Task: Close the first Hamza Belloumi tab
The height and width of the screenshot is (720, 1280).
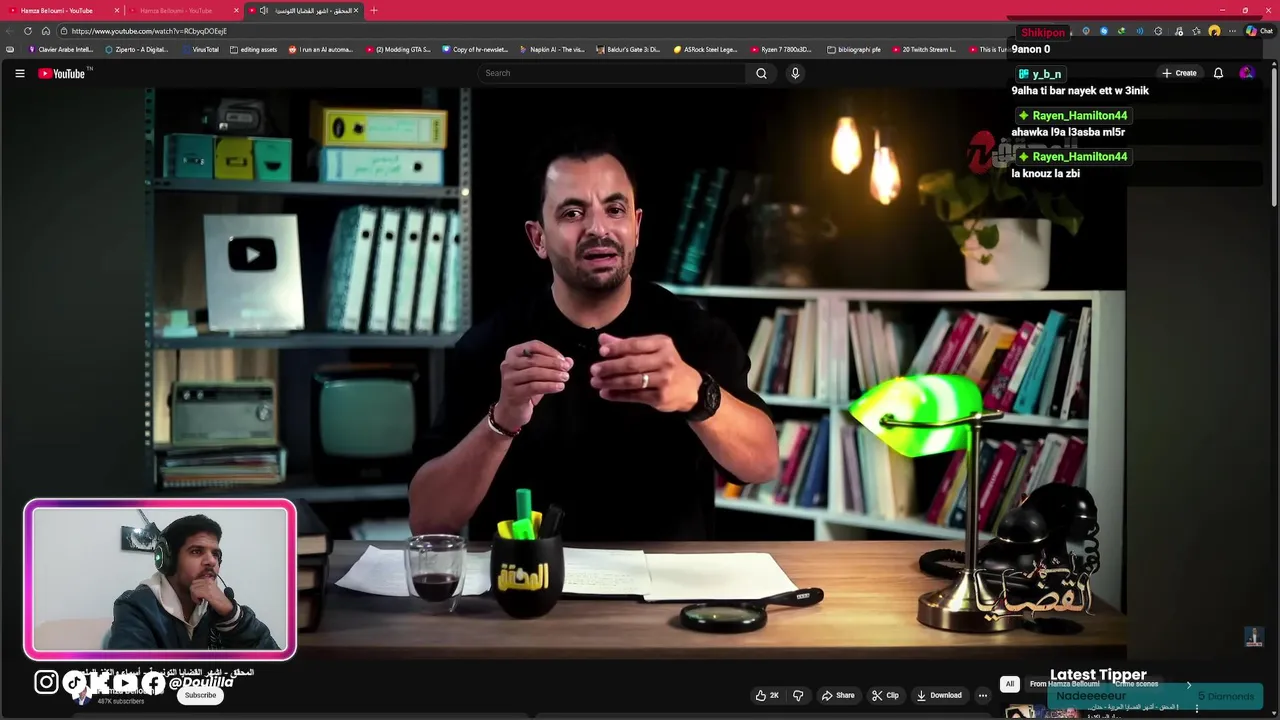Action: [x=116, y=10]
